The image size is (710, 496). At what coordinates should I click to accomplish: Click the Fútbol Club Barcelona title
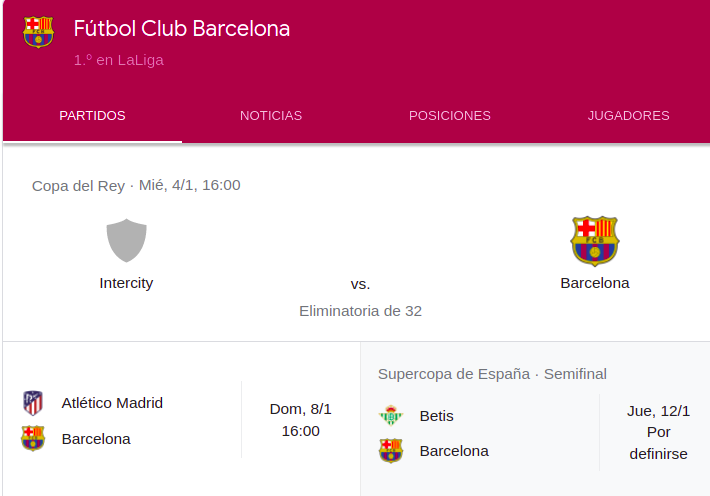pos(182,29)
